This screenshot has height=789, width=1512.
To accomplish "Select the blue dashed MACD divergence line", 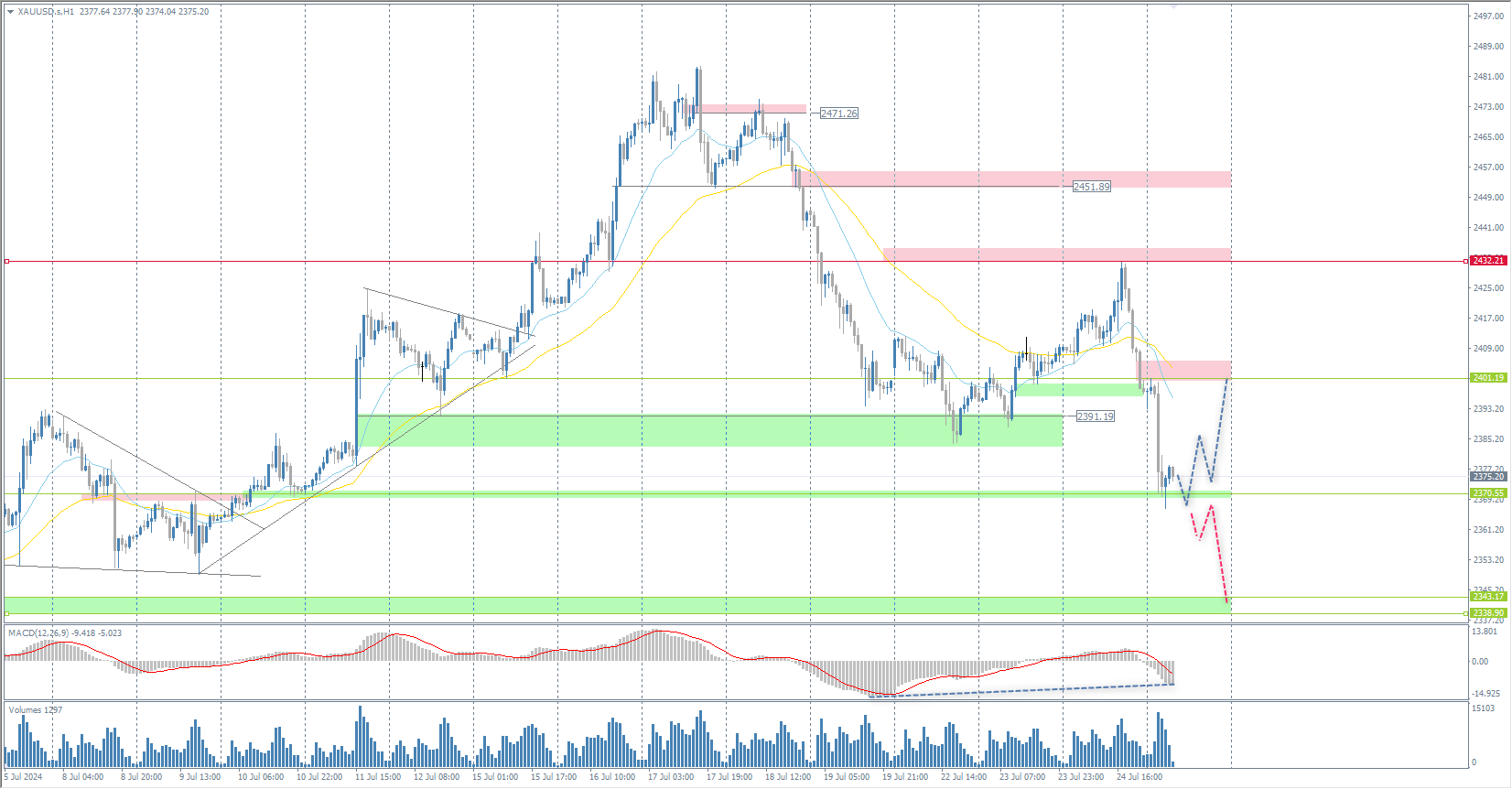I will click(x=1021, y=690).
